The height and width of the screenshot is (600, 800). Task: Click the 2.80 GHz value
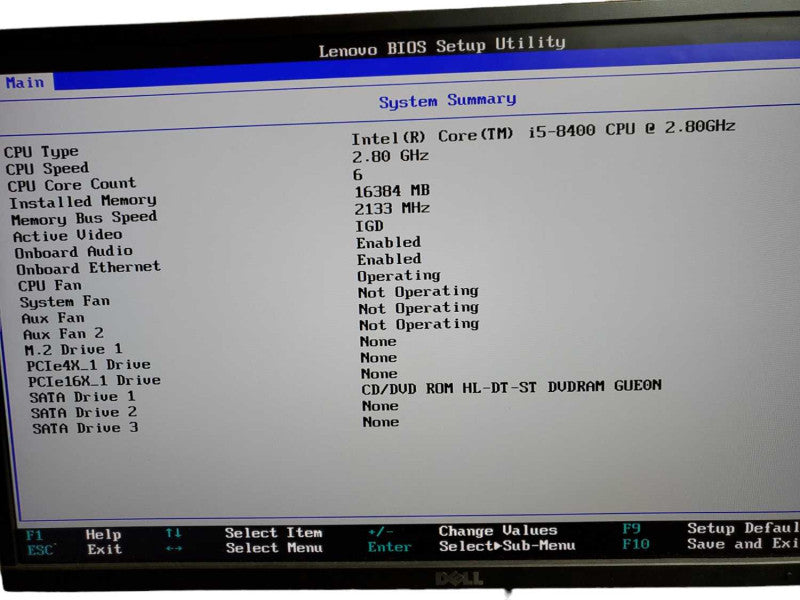tap(391, 156)
